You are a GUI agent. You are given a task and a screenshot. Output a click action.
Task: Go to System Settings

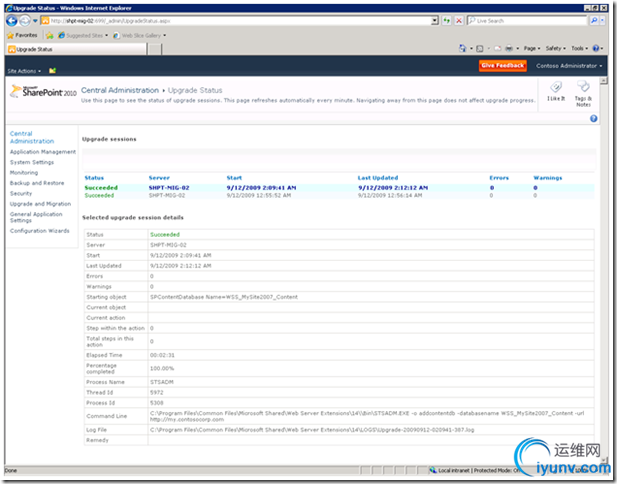point(32,162)
